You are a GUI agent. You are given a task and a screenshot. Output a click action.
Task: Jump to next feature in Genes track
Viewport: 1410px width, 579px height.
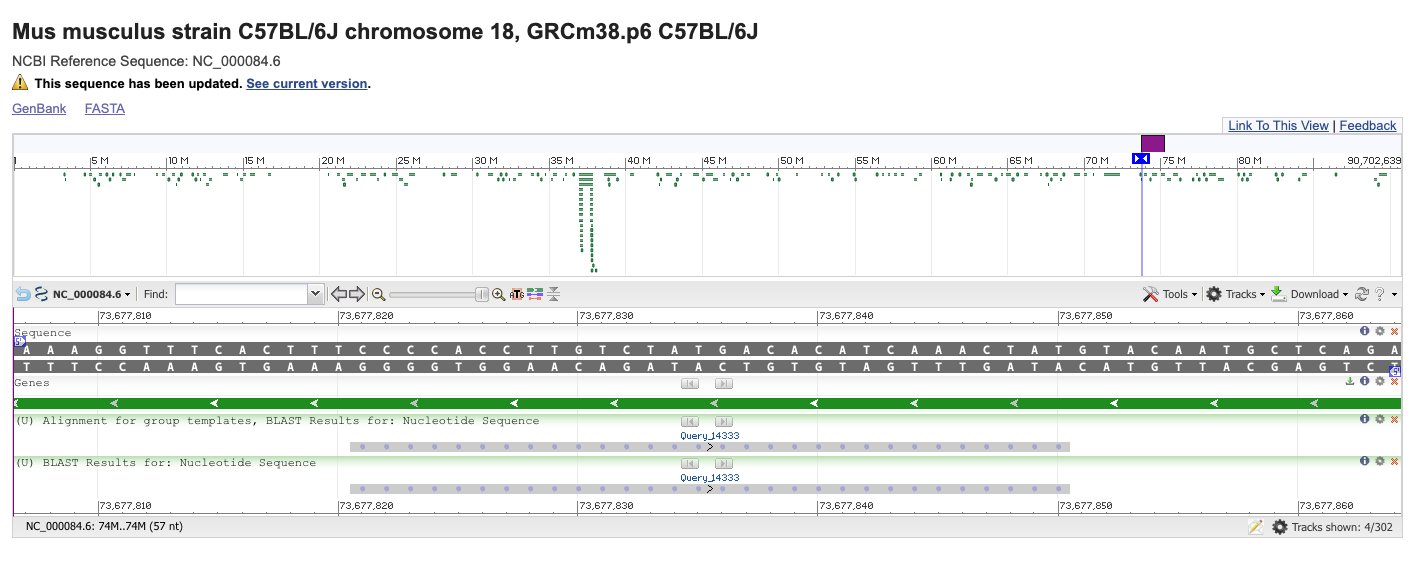point(724,383)
